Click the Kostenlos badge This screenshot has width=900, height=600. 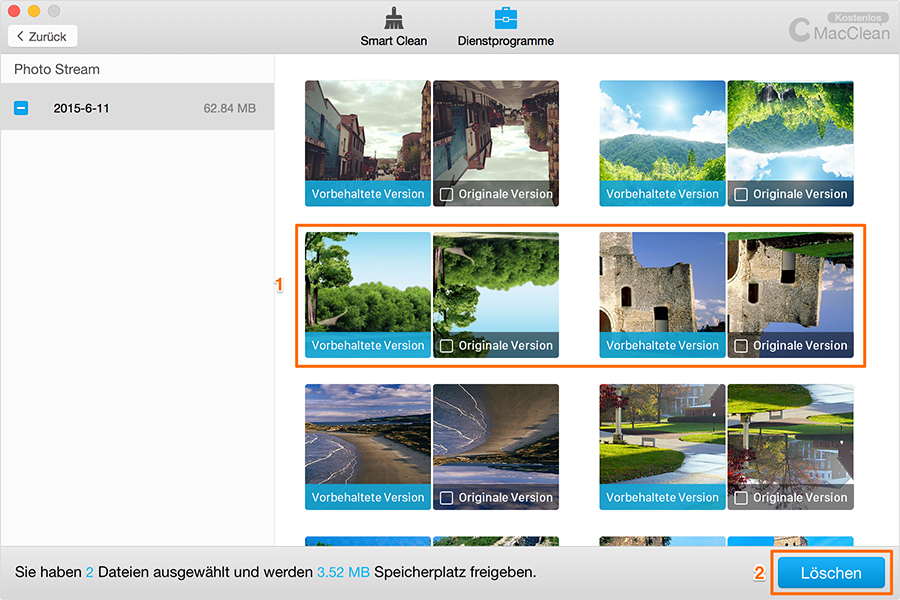click(x=858, y=17)
